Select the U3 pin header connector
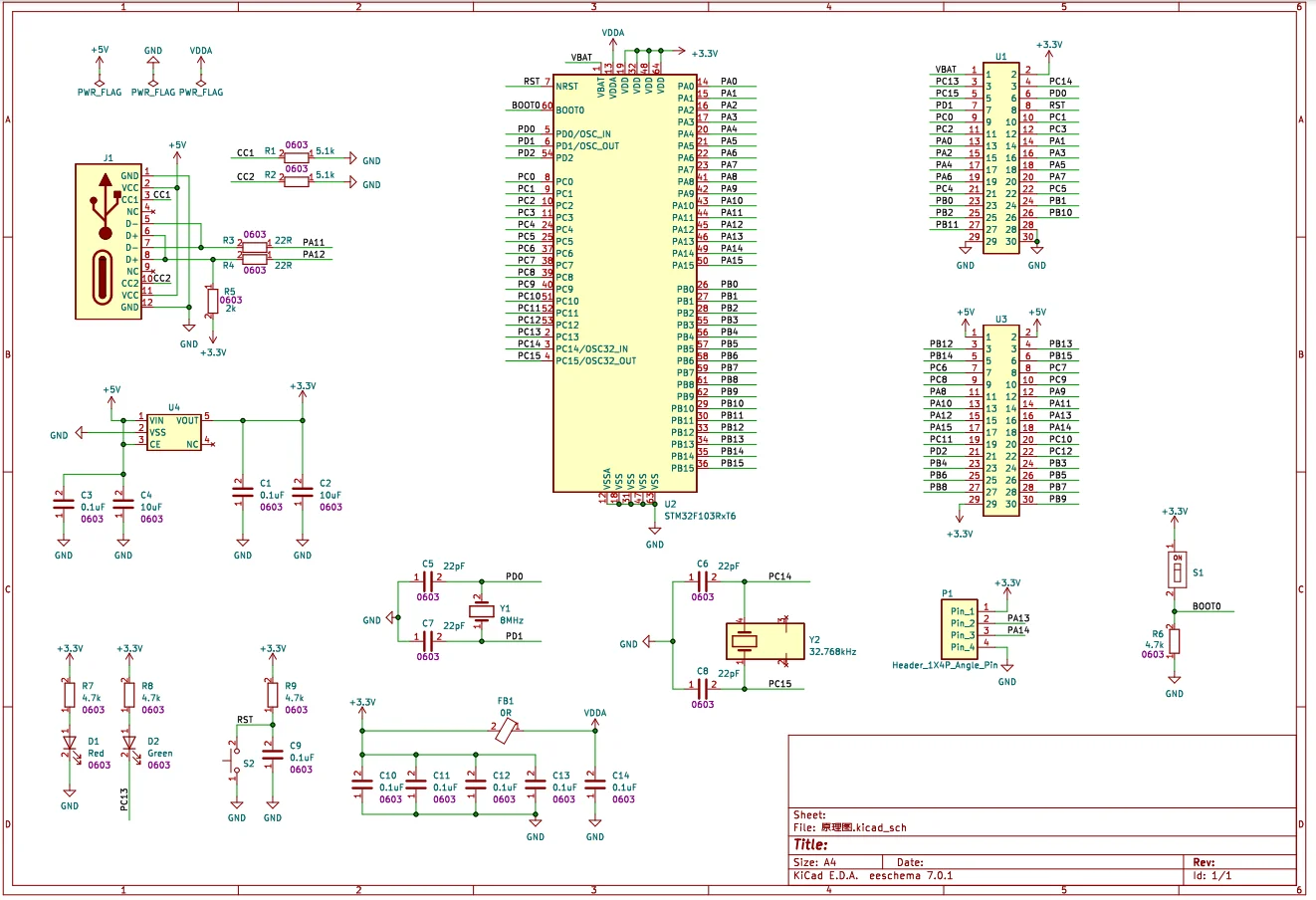 (1001, 420)
